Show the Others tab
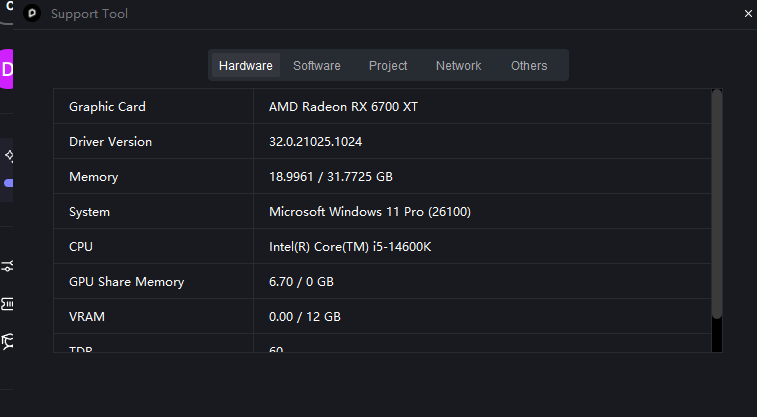 click(x=529, y=66)
